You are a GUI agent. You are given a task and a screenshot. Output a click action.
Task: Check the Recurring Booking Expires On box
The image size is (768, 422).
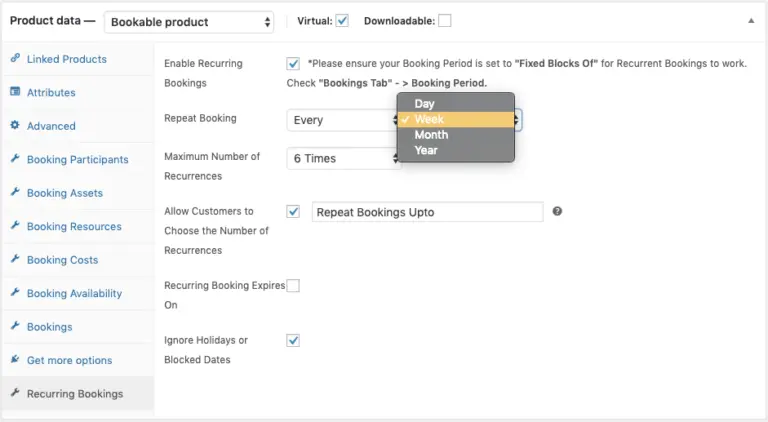[293, 285]
